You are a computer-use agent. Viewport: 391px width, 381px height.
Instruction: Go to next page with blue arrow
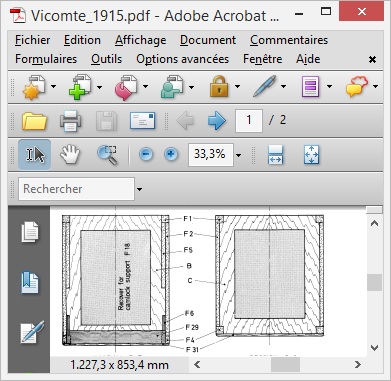point(217,120)
